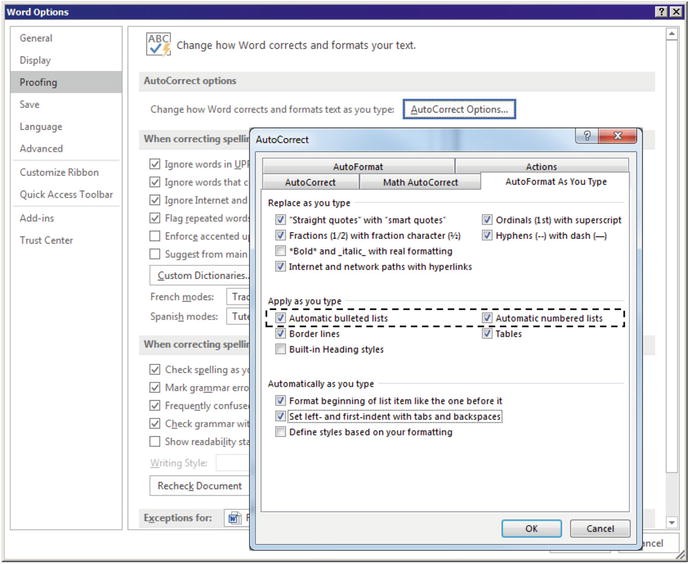Enable Define styles based on your formatting
The image size is (690, 564).
pos(280,432)
